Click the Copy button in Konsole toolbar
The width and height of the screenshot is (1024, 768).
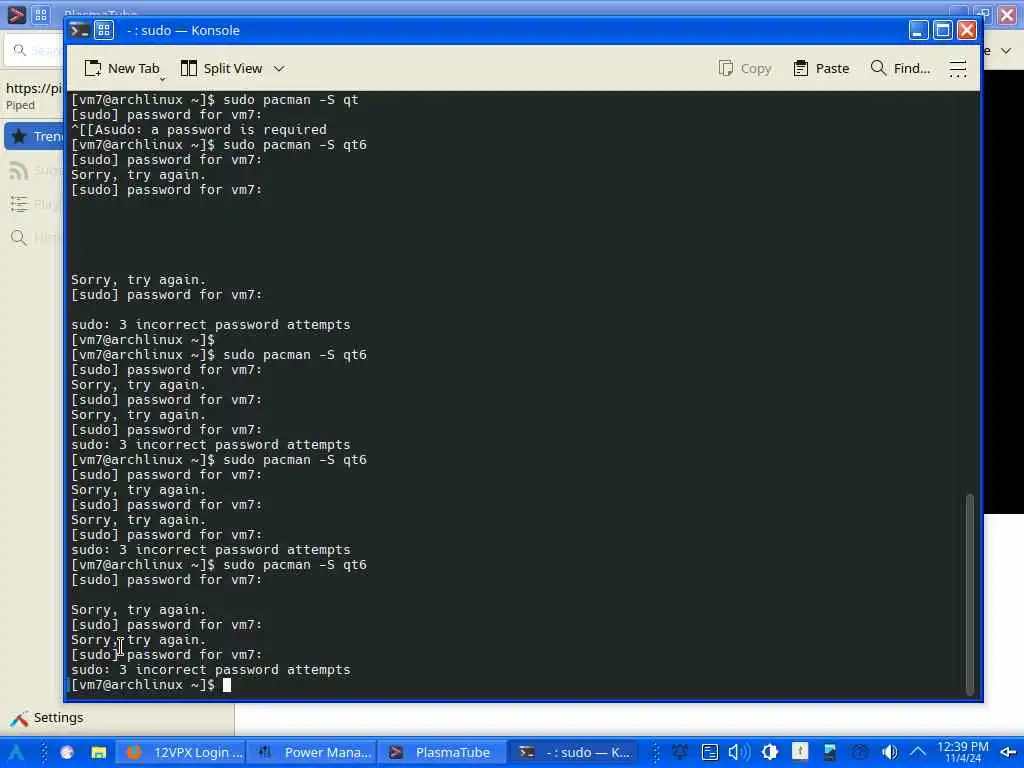[745, 69]
